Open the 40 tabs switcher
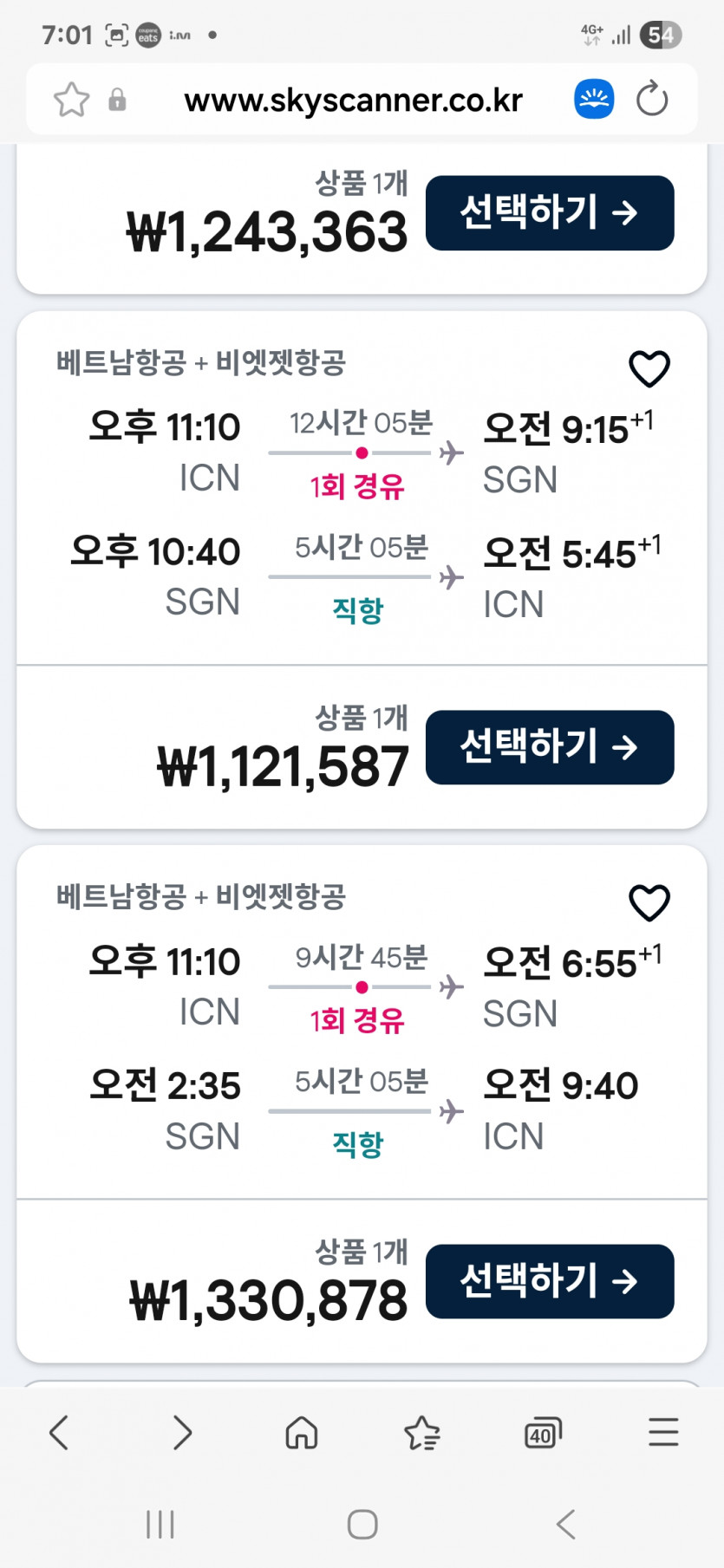724x1568 pixels. pyautogui.click(x=543, y=1434)
